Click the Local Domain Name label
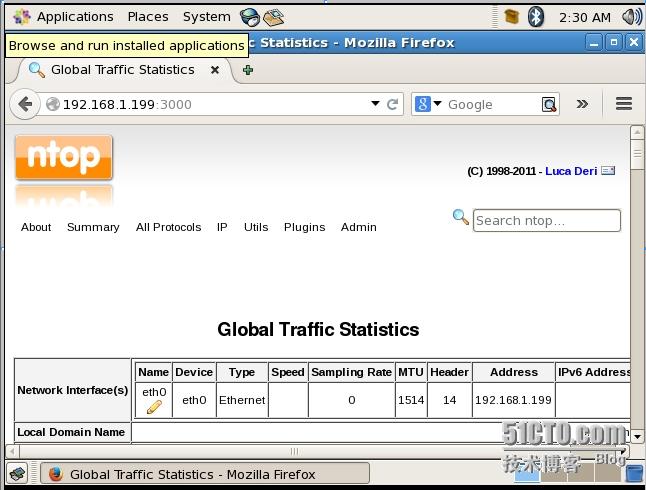The height and width of the screenshot is (490, 646). (x=71, y=432)
